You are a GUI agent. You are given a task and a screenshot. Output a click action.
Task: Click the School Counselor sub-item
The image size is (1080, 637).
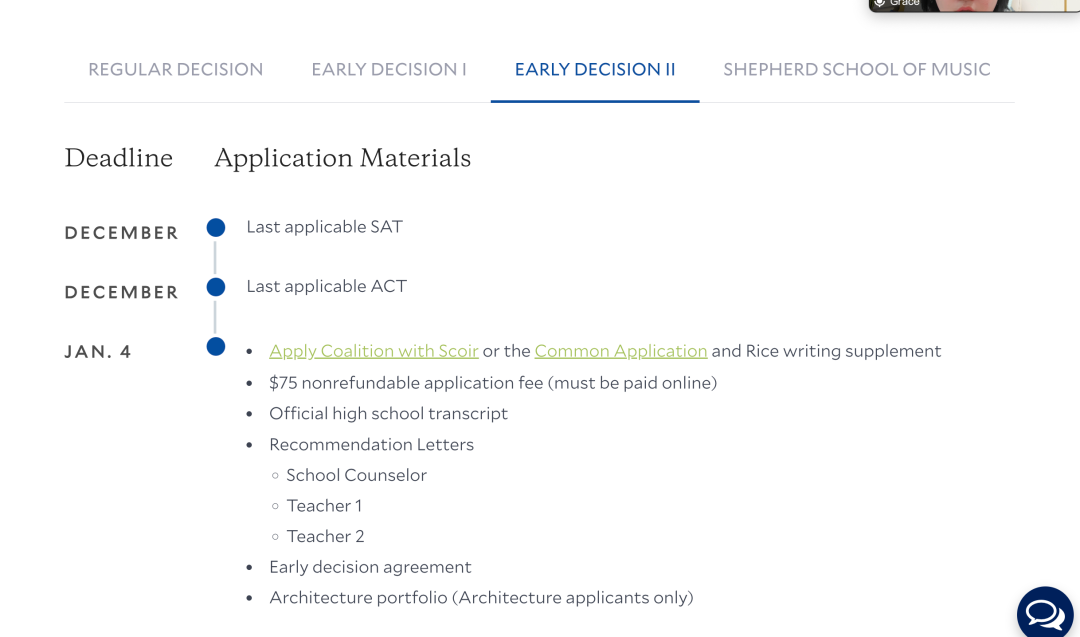pyautogui.click(x=356, y=475)
